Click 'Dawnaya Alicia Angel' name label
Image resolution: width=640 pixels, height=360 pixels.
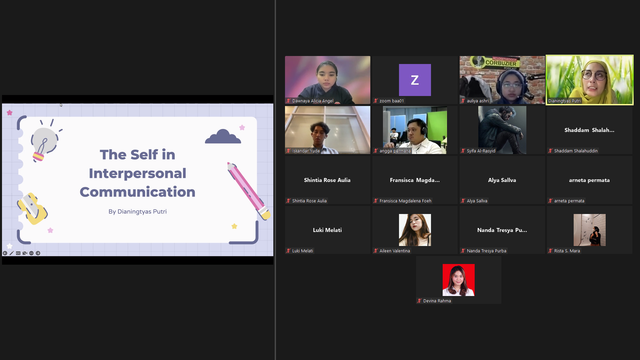(x=313, y=101)
